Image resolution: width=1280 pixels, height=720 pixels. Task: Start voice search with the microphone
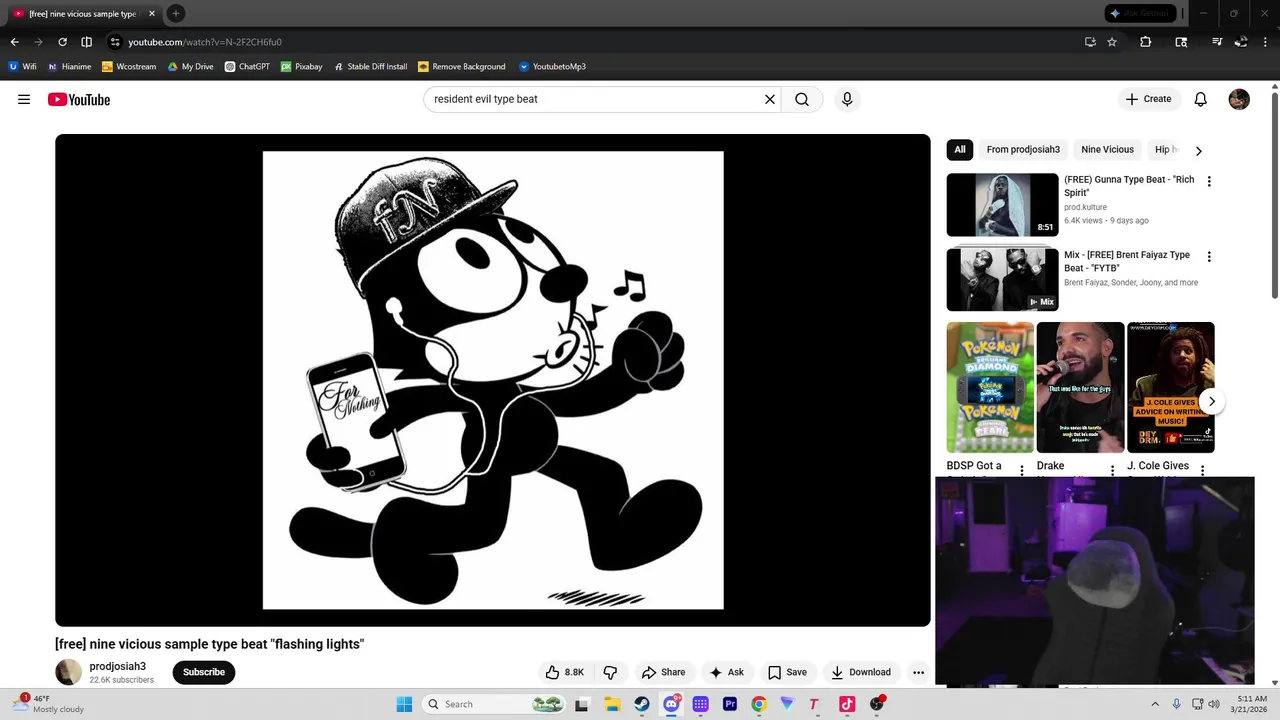pos(847,99)
